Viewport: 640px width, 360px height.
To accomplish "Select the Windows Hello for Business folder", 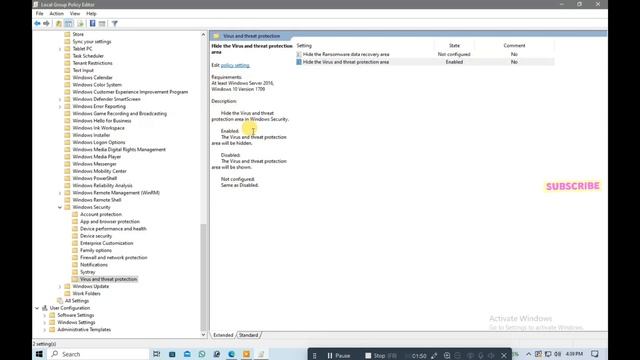I will pos(102,121).
